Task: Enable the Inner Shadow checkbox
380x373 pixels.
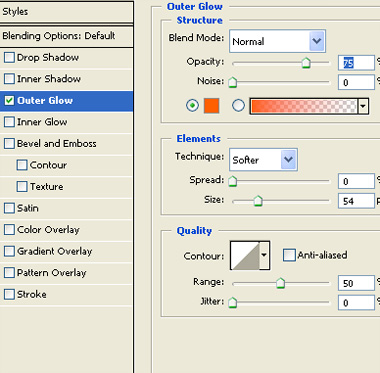Action: click(9, 79)
